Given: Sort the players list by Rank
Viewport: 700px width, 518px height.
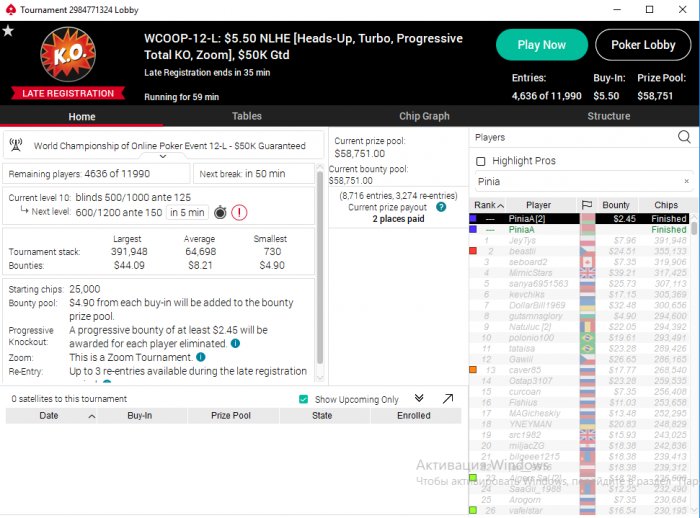Looking at the screenshot, I should (488, 205).
